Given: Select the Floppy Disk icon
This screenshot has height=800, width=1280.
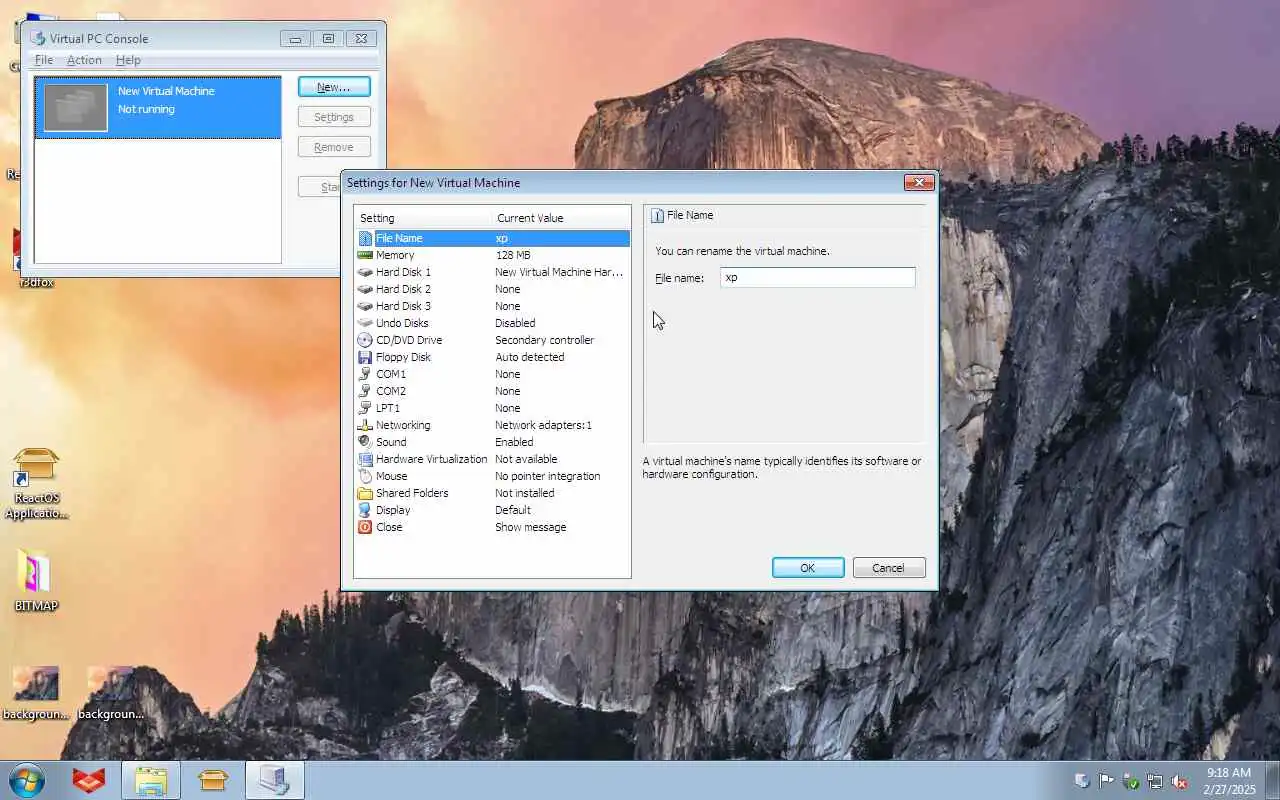Looking at the screenshot, I should (365, 357).
